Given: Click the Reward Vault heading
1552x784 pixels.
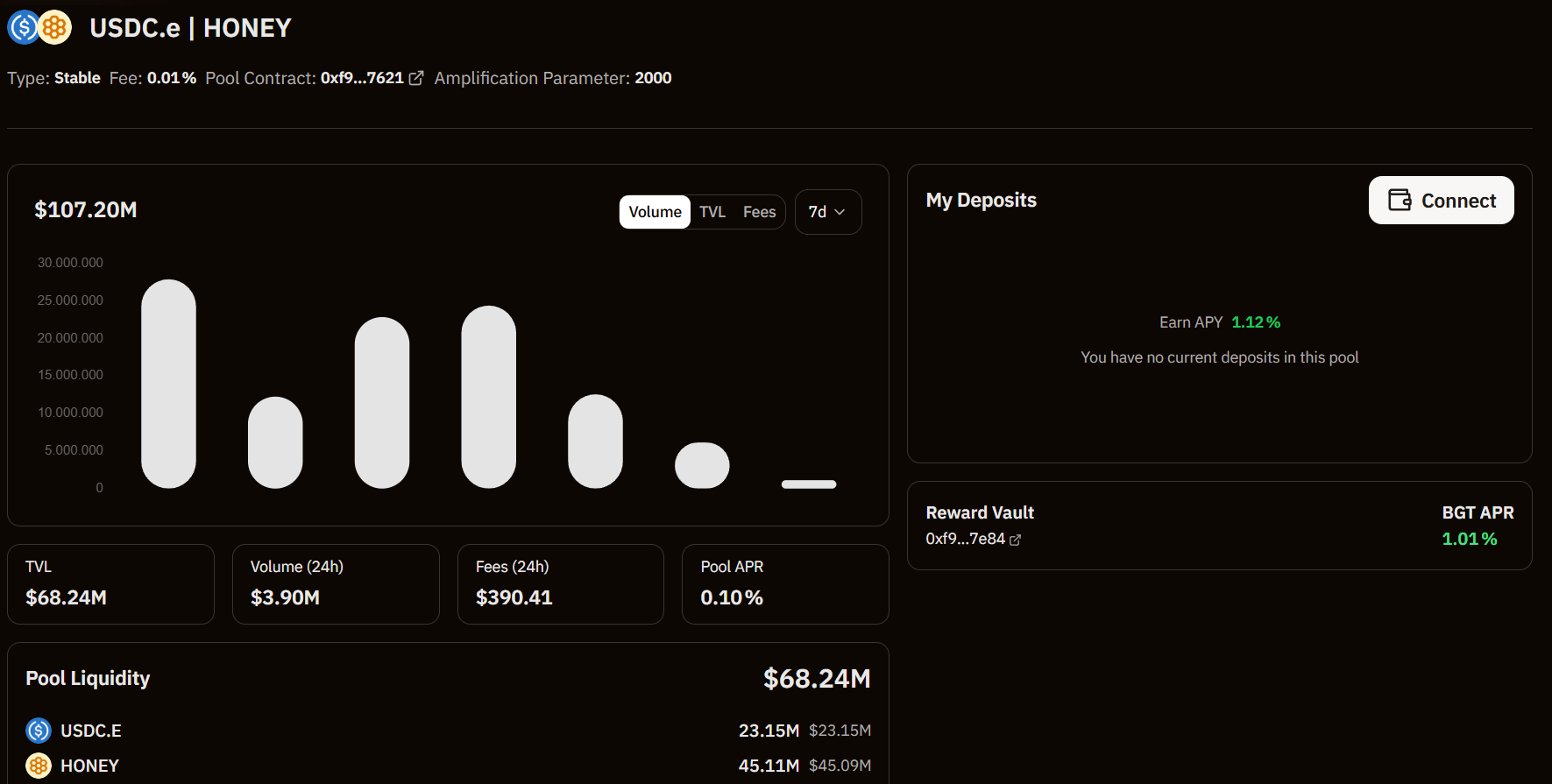Looking at the screenshot, I should [x=980, y=512].
